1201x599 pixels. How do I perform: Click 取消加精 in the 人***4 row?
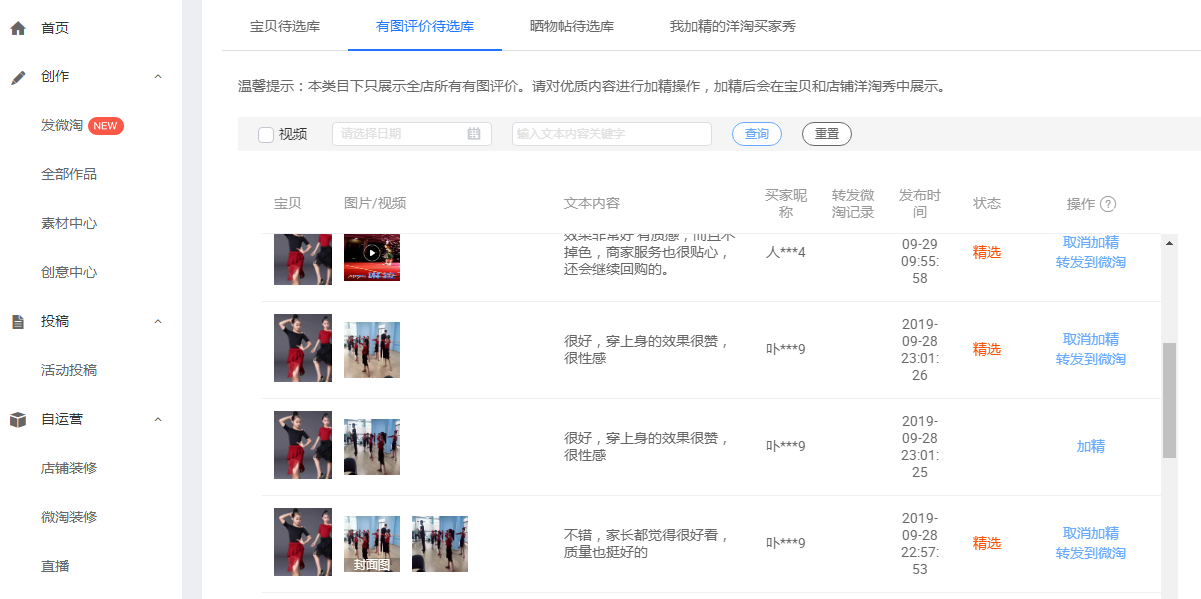[1091, 242]
